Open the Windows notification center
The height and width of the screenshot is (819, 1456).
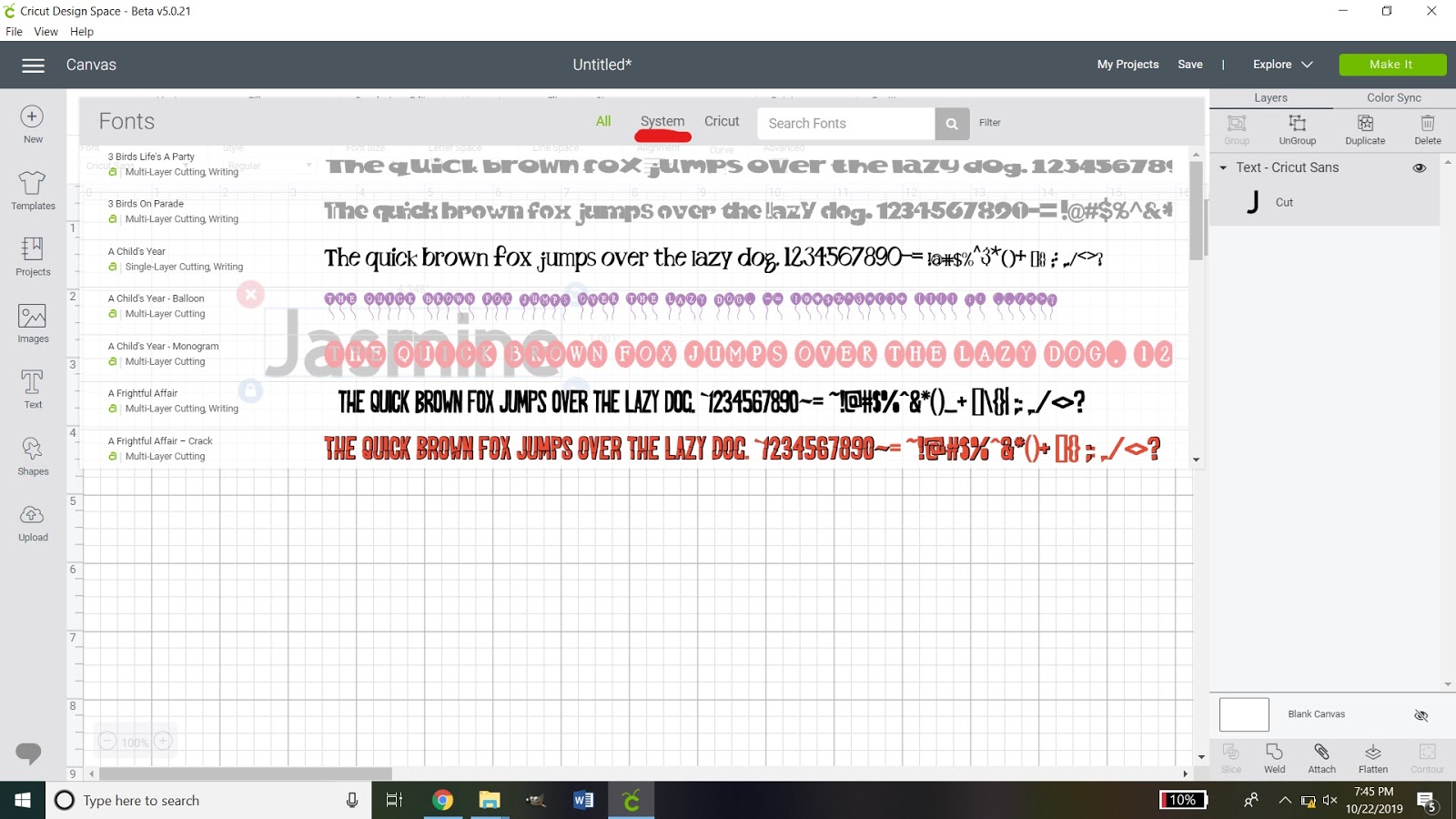1427,802
